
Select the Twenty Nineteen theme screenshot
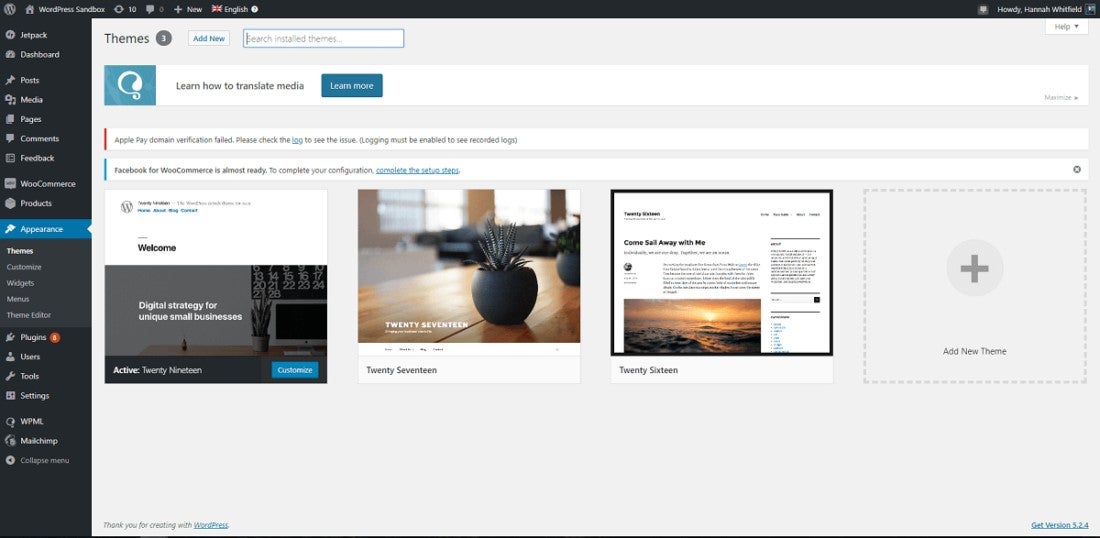click(216, 273)
